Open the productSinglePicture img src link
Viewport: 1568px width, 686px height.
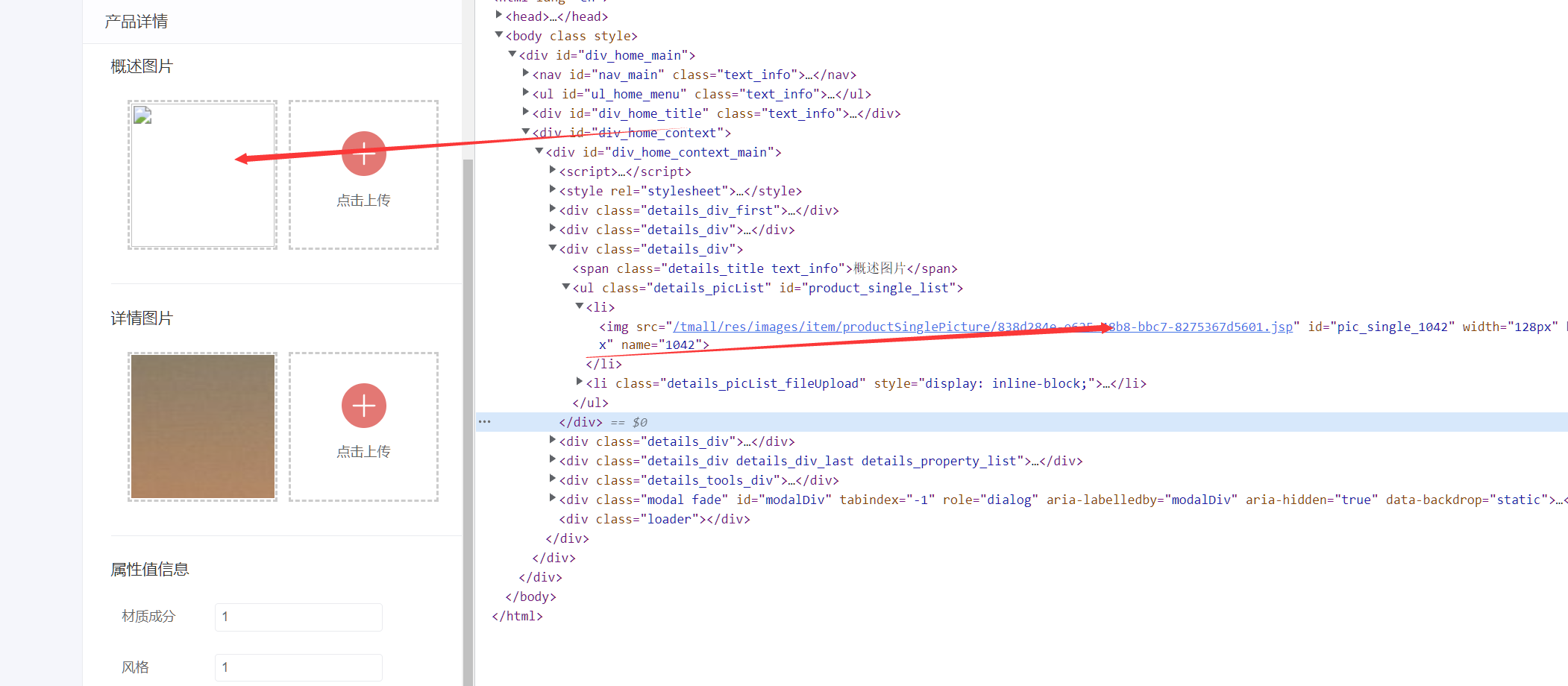click(982, 327)
